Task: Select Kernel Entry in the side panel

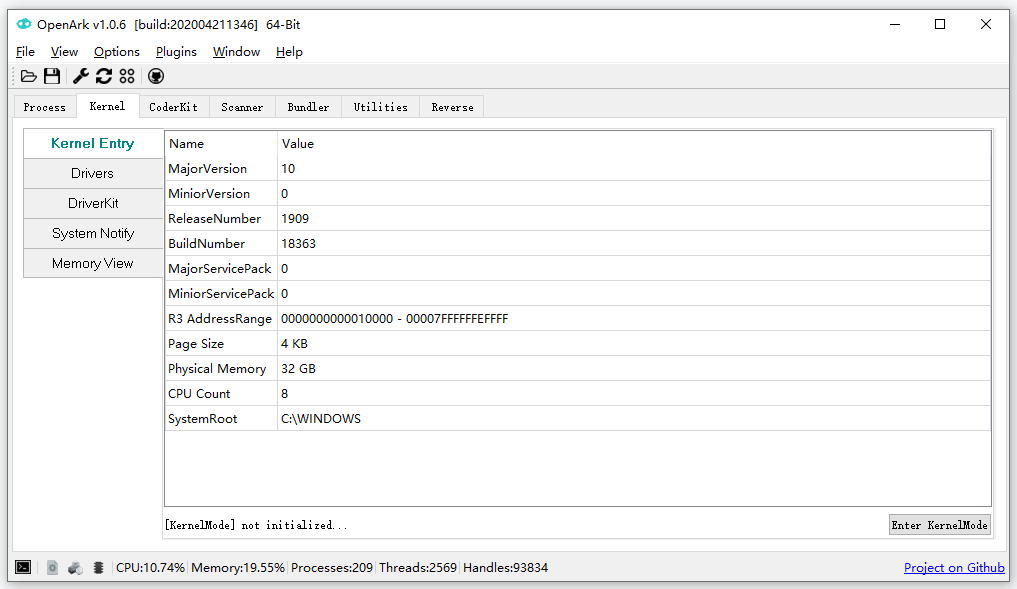Action: click(93, 143)
